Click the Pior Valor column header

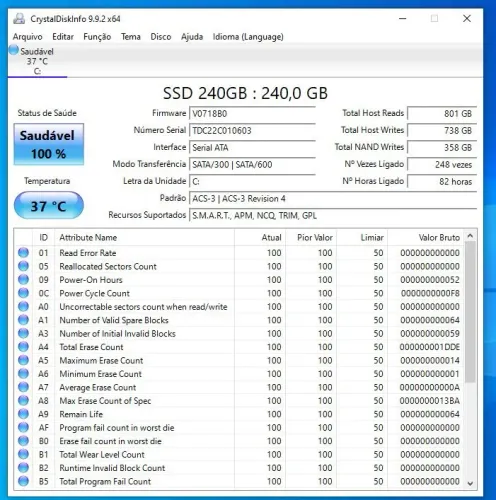pyautogui.click(x=311, y=238)
